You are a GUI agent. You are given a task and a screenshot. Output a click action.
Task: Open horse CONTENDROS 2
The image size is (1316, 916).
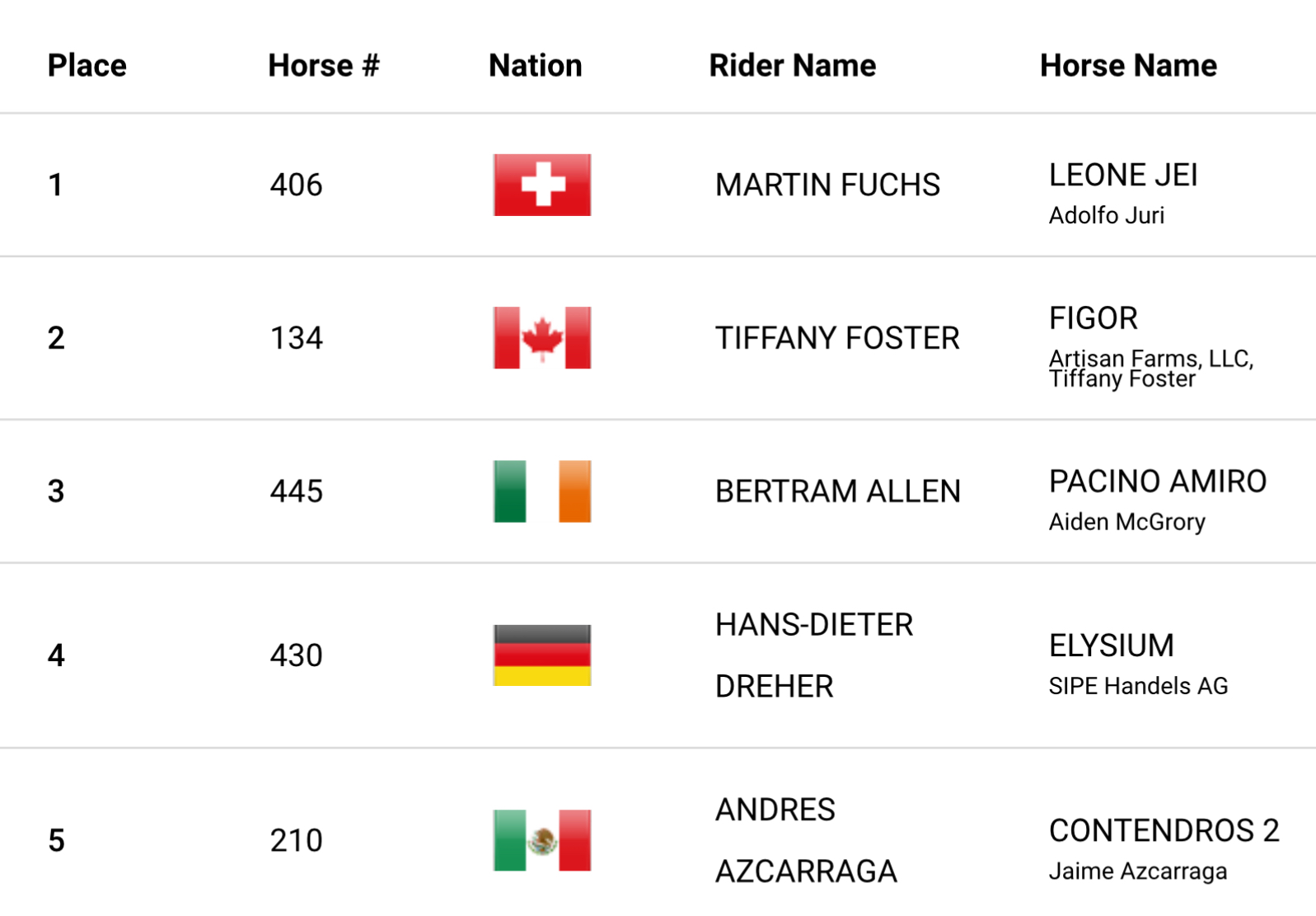point(1164,830)
